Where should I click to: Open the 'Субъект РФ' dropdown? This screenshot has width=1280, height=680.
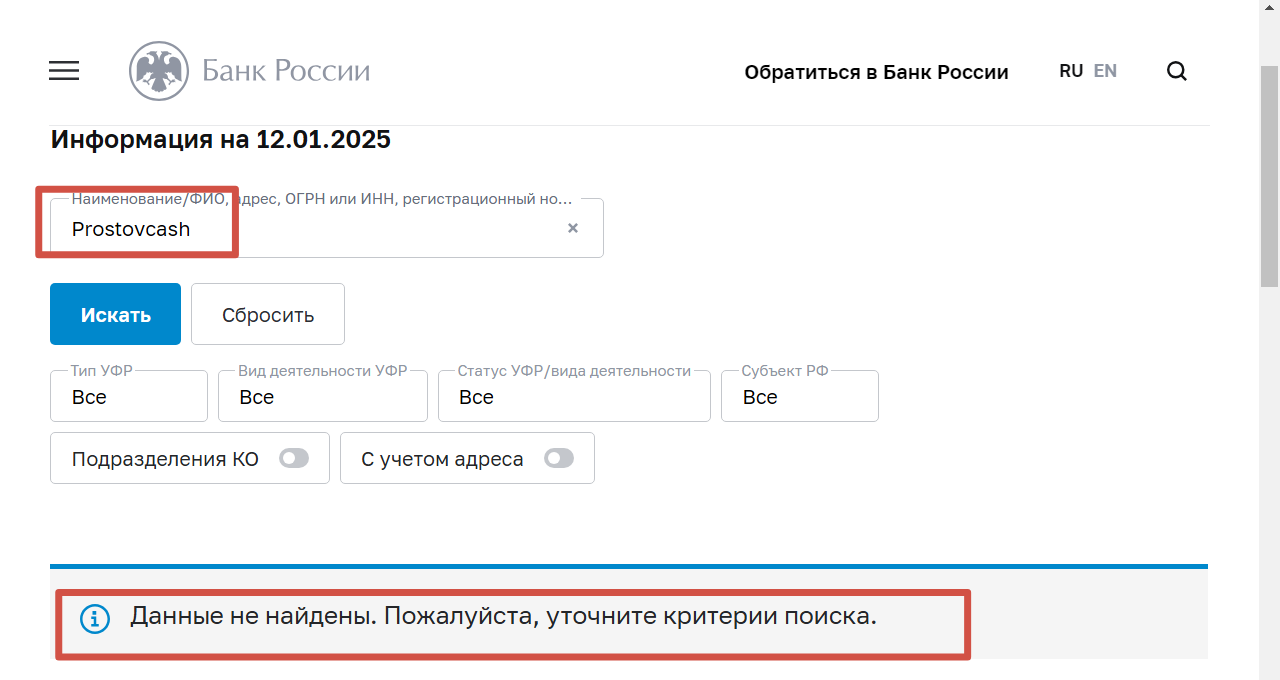point(800,396)
